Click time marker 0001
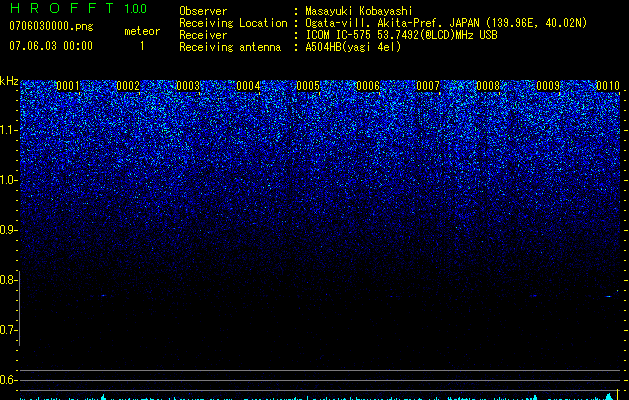Screen dimensions: 629x400 [x=68, y=86]
